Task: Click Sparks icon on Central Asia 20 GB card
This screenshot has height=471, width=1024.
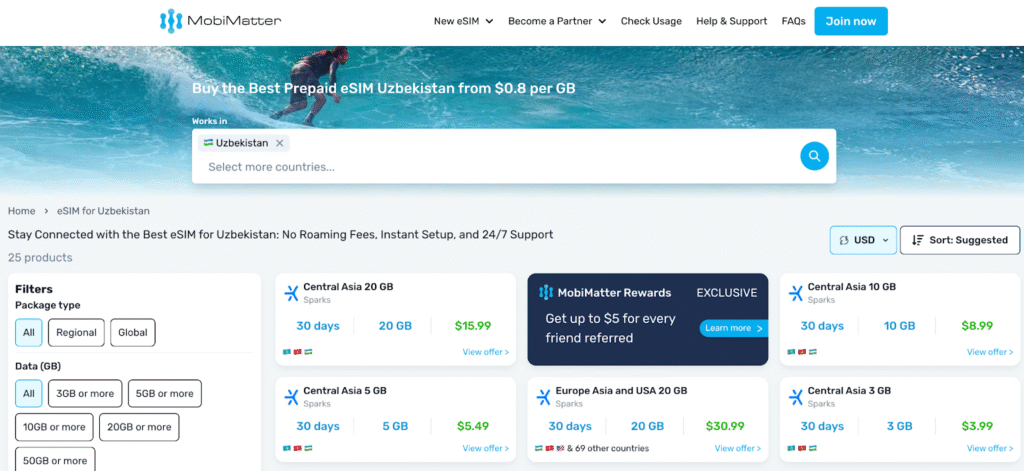Action: coord(291,293)
